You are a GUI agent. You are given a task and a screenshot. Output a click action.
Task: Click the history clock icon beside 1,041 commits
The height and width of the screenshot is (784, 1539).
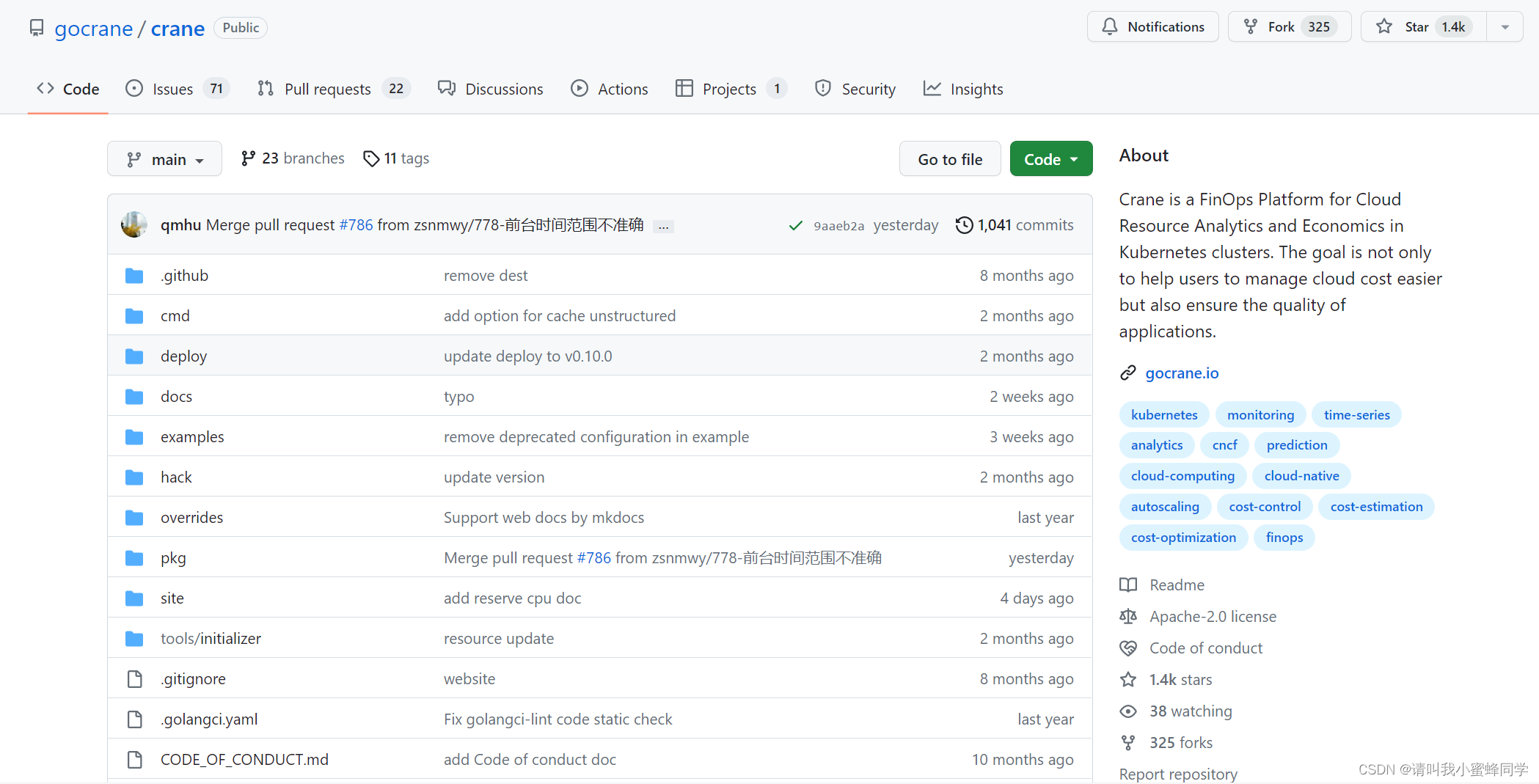click(964, 225)
